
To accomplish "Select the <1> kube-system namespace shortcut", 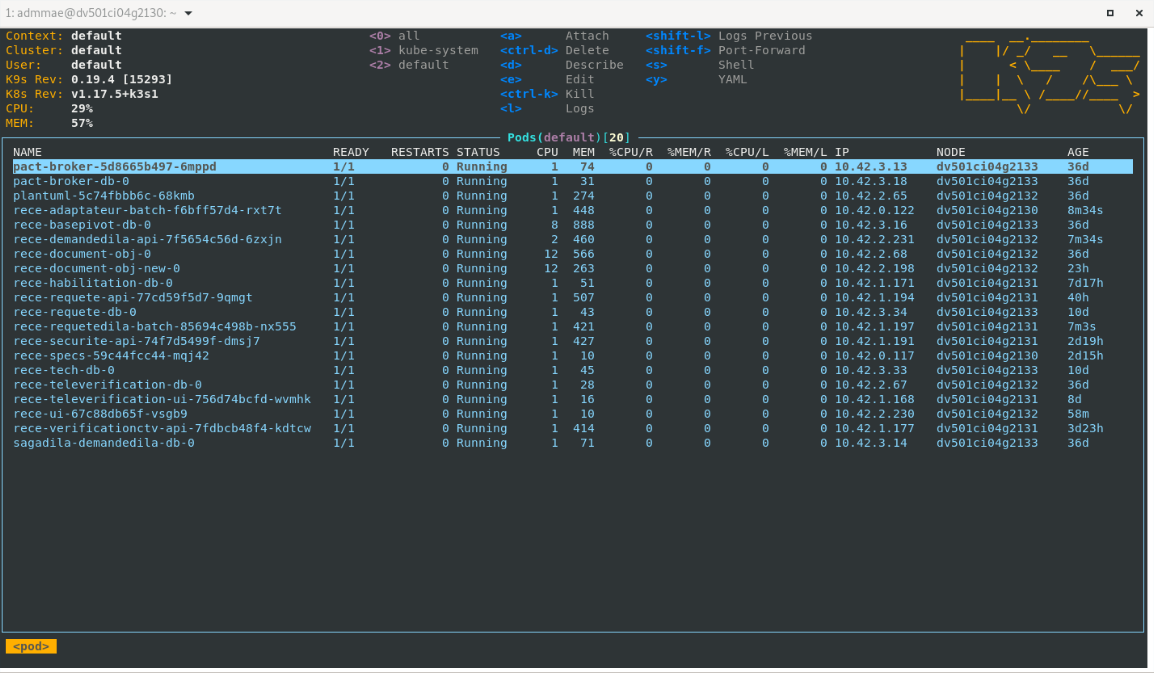I will click(x=424, y=51).
